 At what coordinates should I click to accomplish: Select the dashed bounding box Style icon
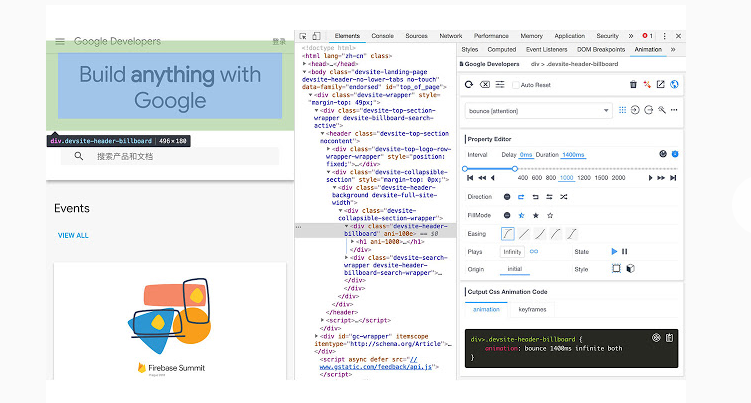(616, 268)
